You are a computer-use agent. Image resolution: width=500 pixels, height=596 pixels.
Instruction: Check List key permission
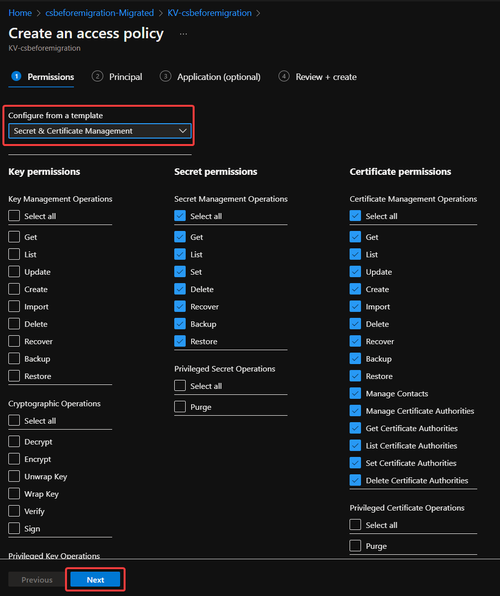14,254
